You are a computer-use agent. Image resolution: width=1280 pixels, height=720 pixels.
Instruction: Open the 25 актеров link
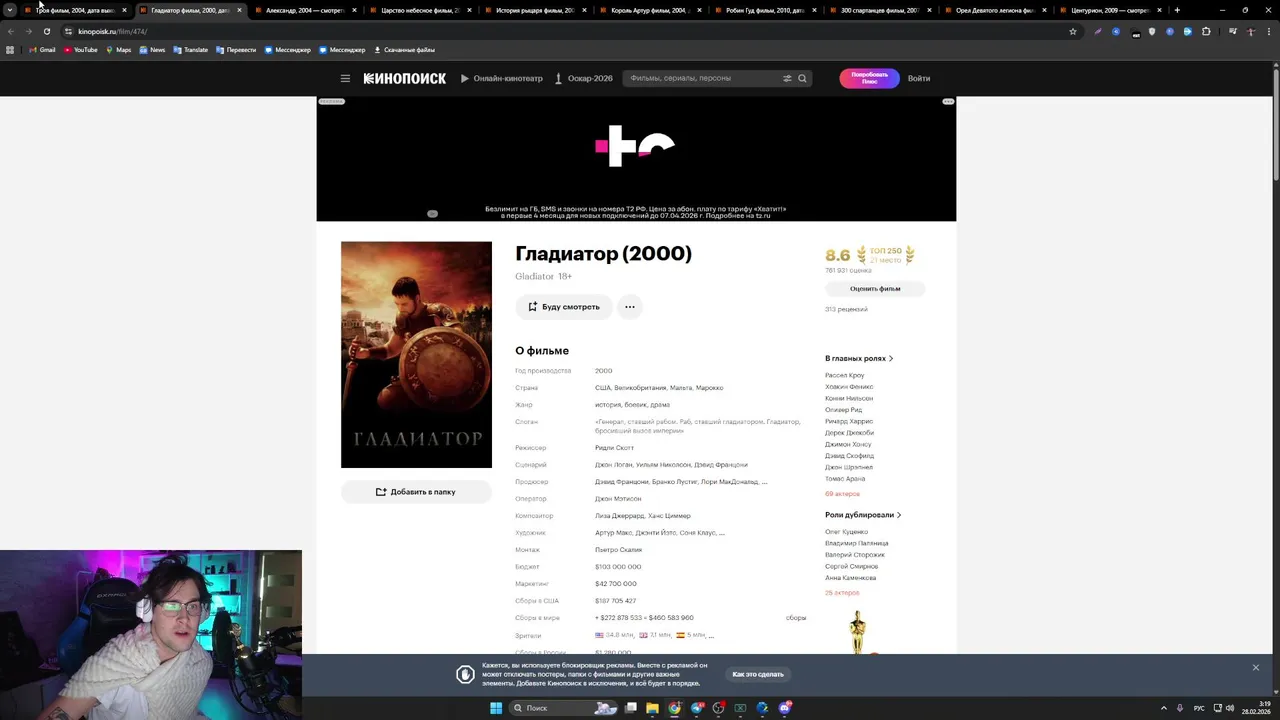tap(842, 593)
